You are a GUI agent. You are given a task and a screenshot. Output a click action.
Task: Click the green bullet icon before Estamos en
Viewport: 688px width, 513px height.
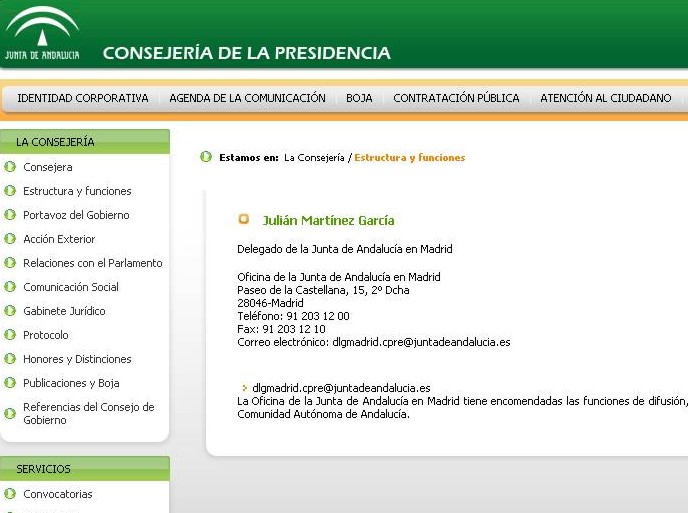206,157
